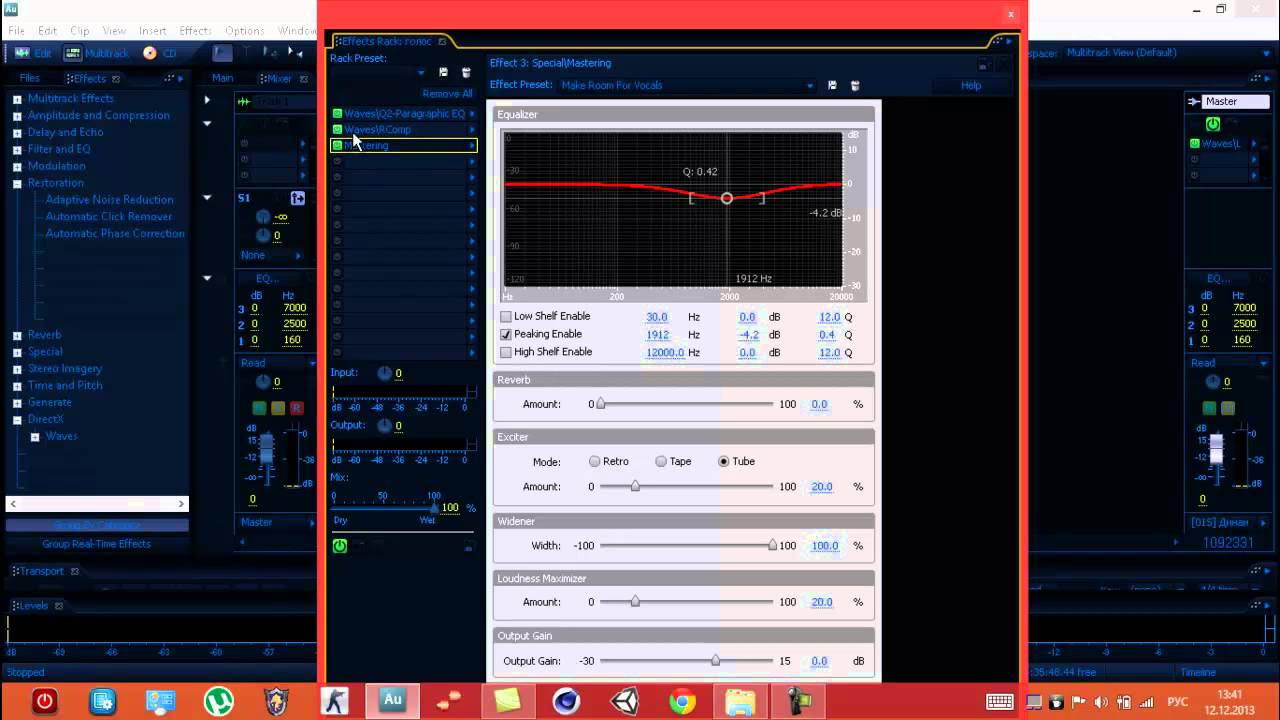
Task: Turn the Output level knob
Action: pos(384,425)
